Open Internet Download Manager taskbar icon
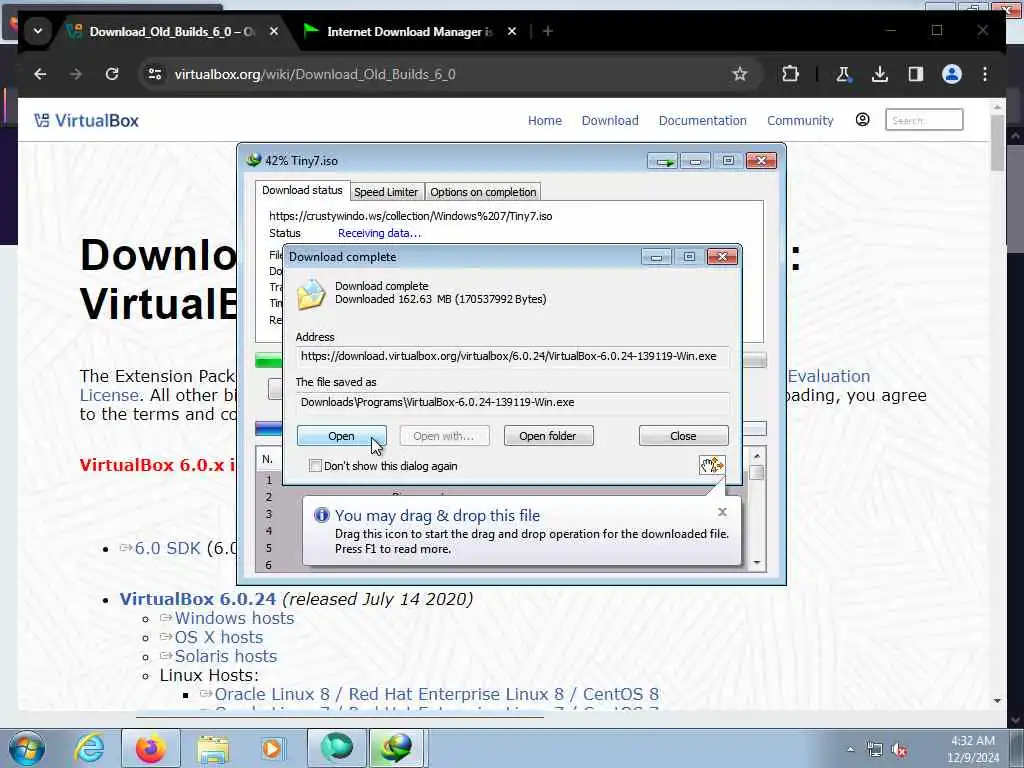Screen dimensions: 1024x768 click(x=397, y=748)
